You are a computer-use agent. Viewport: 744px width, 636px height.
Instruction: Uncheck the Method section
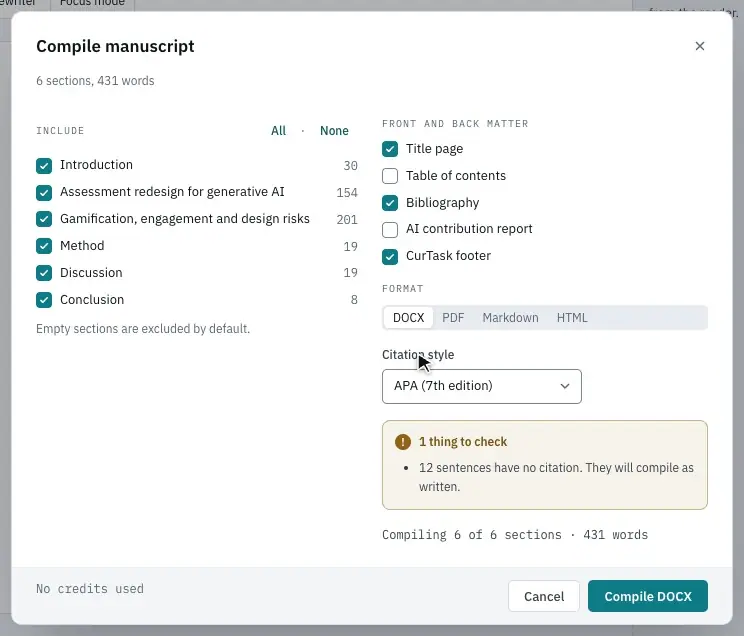tap(44, 246)
